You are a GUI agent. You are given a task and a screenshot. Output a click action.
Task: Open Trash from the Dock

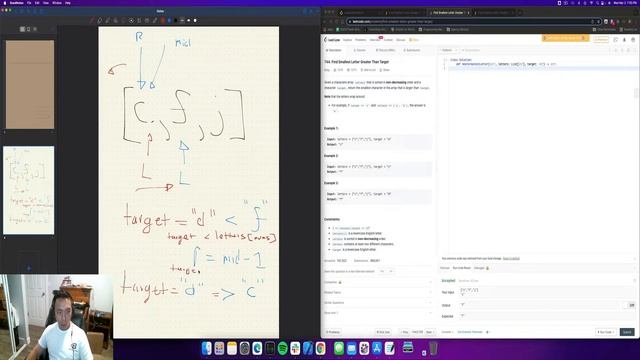tap(433, 348)
